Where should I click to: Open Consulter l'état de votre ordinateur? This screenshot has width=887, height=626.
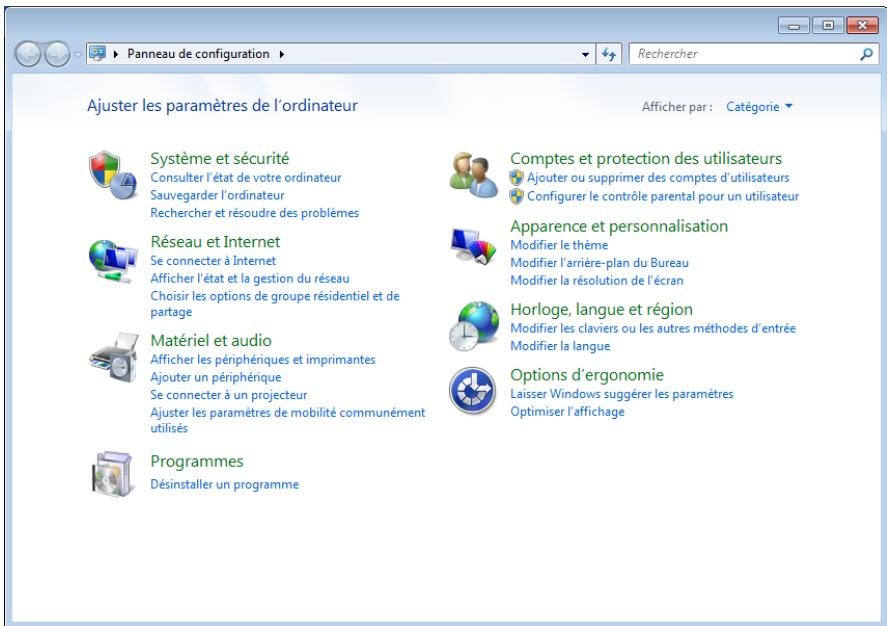pos(246,178)
